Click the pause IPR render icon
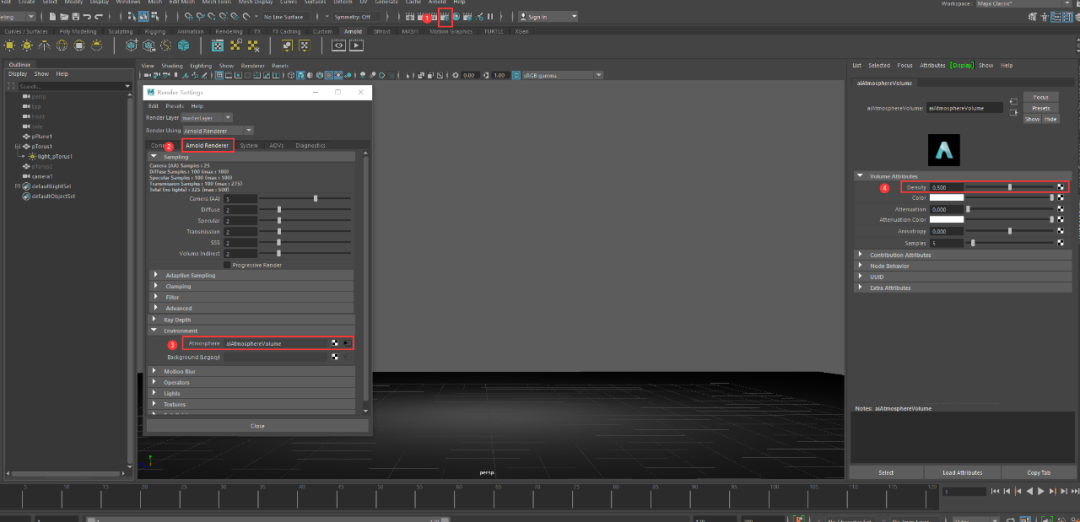This screenshot has width=1080, height=522. (490, 16)
